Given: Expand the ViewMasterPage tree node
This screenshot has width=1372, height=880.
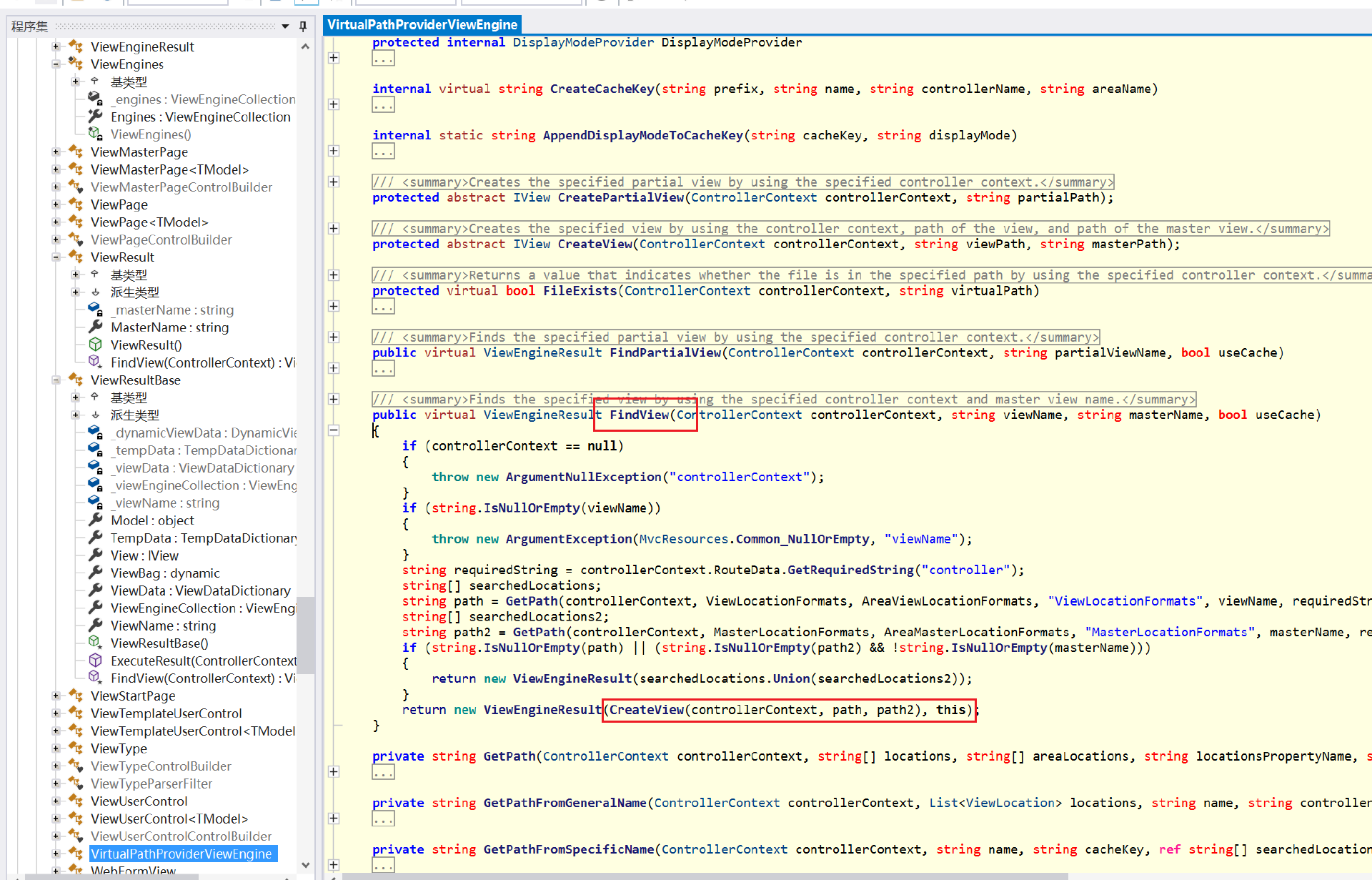Looking at the screenshot, I should tap(56, 152).
